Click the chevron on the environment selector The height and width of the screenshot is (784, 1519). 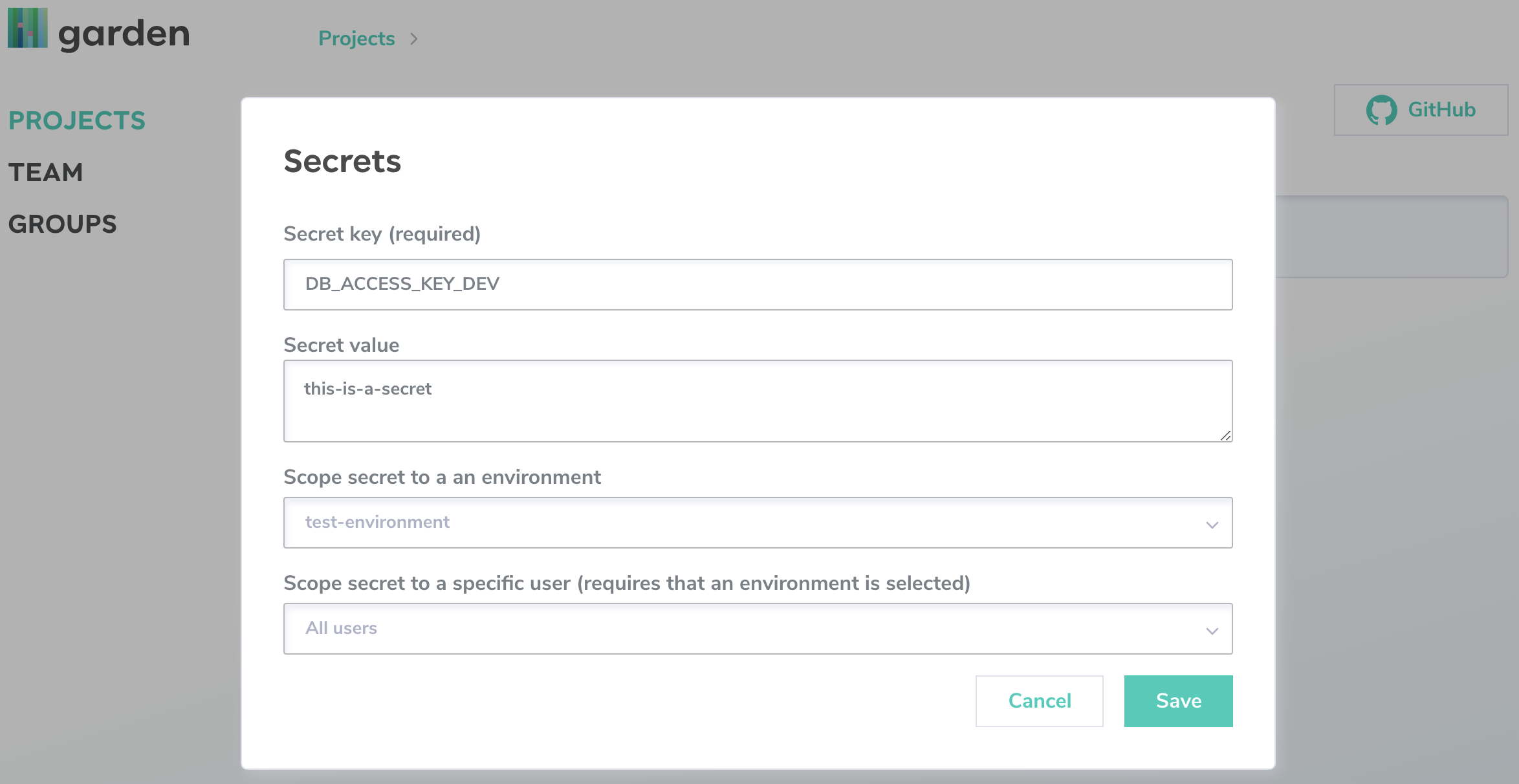tap(1212, 524)
